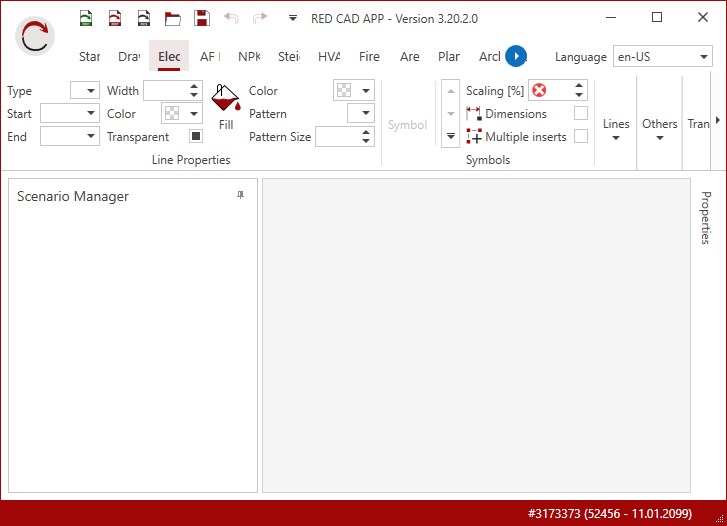Image resolution: width=727 pixels, height=526 pixels.
Task: Decrease the Pattern Size value
Action: (366, 141)
